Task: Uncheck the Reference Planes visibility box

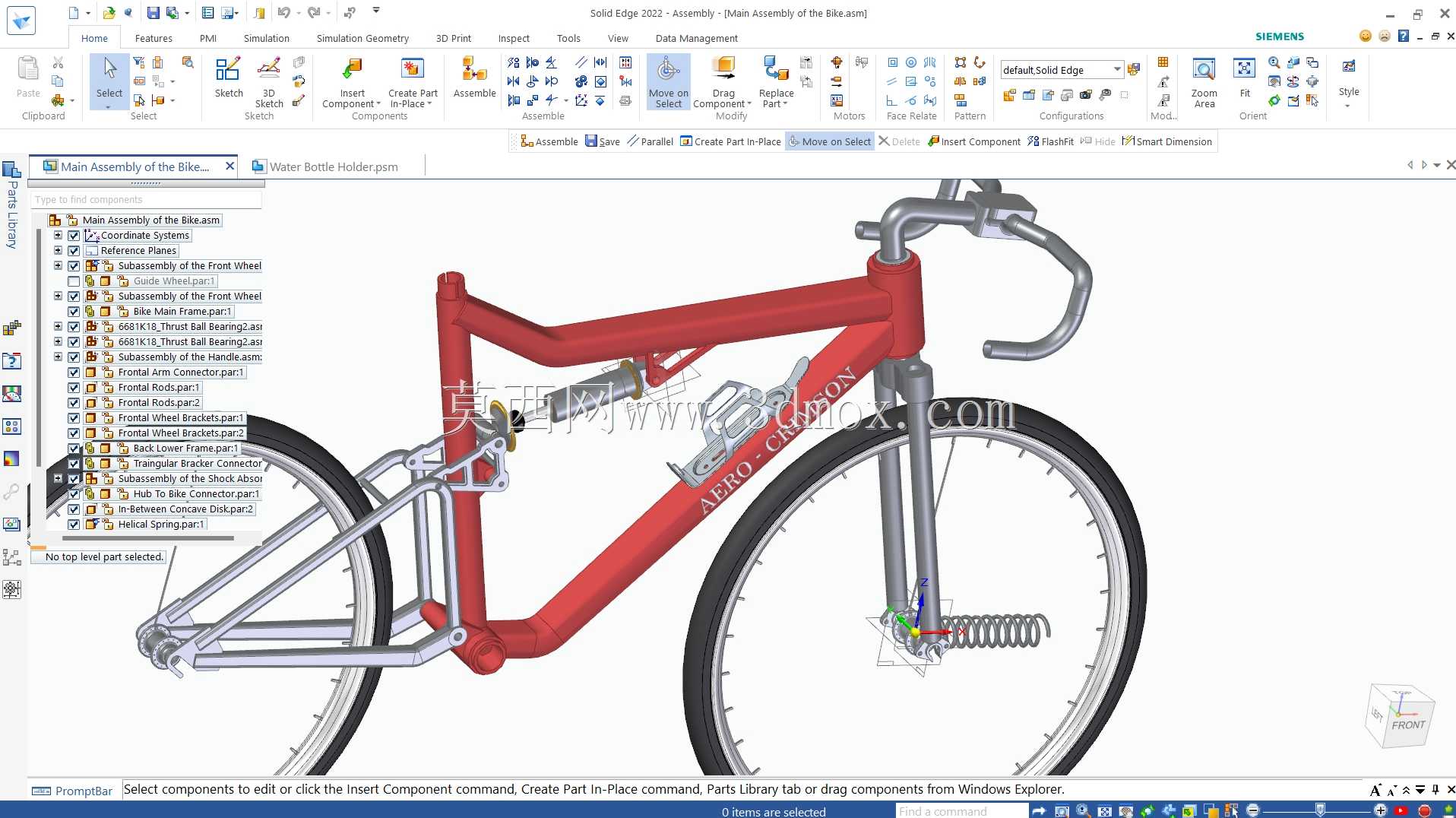Action: click(x=74, y=251)
